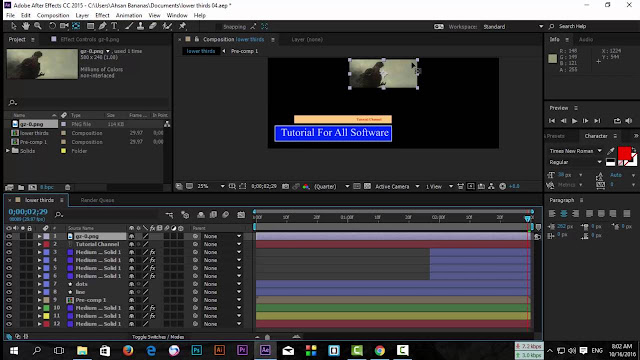Open the Animation menu
Screen dimensions: 640x360
(x=129, y=16)
